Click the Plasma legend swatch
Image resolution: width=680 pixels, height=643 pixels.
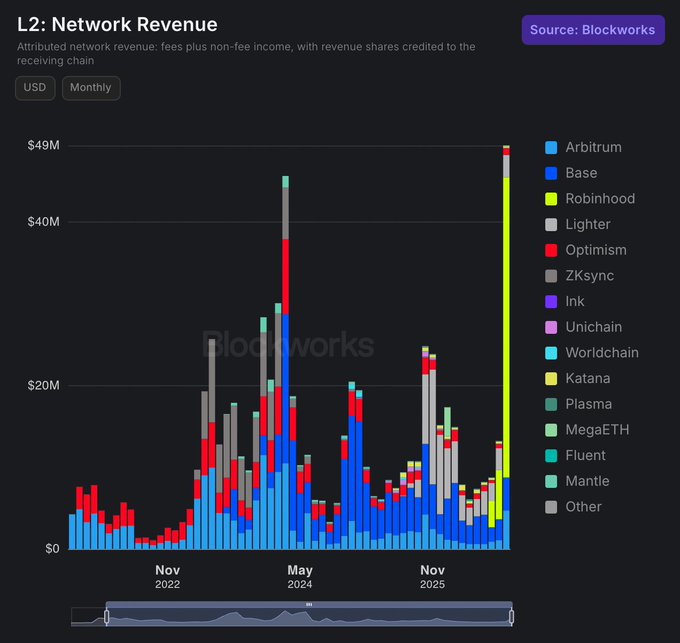tap(551, 404)
